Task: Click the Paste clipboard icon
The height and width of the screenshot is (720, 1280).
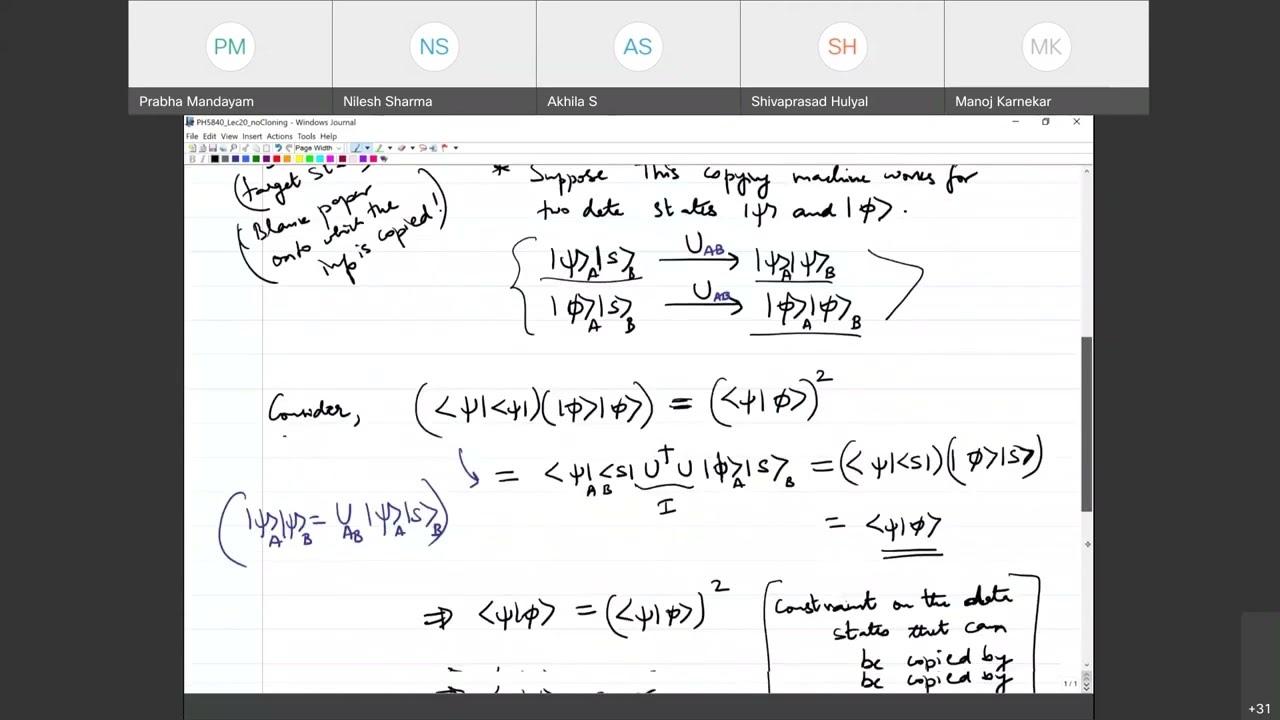Action: (266, 148)
